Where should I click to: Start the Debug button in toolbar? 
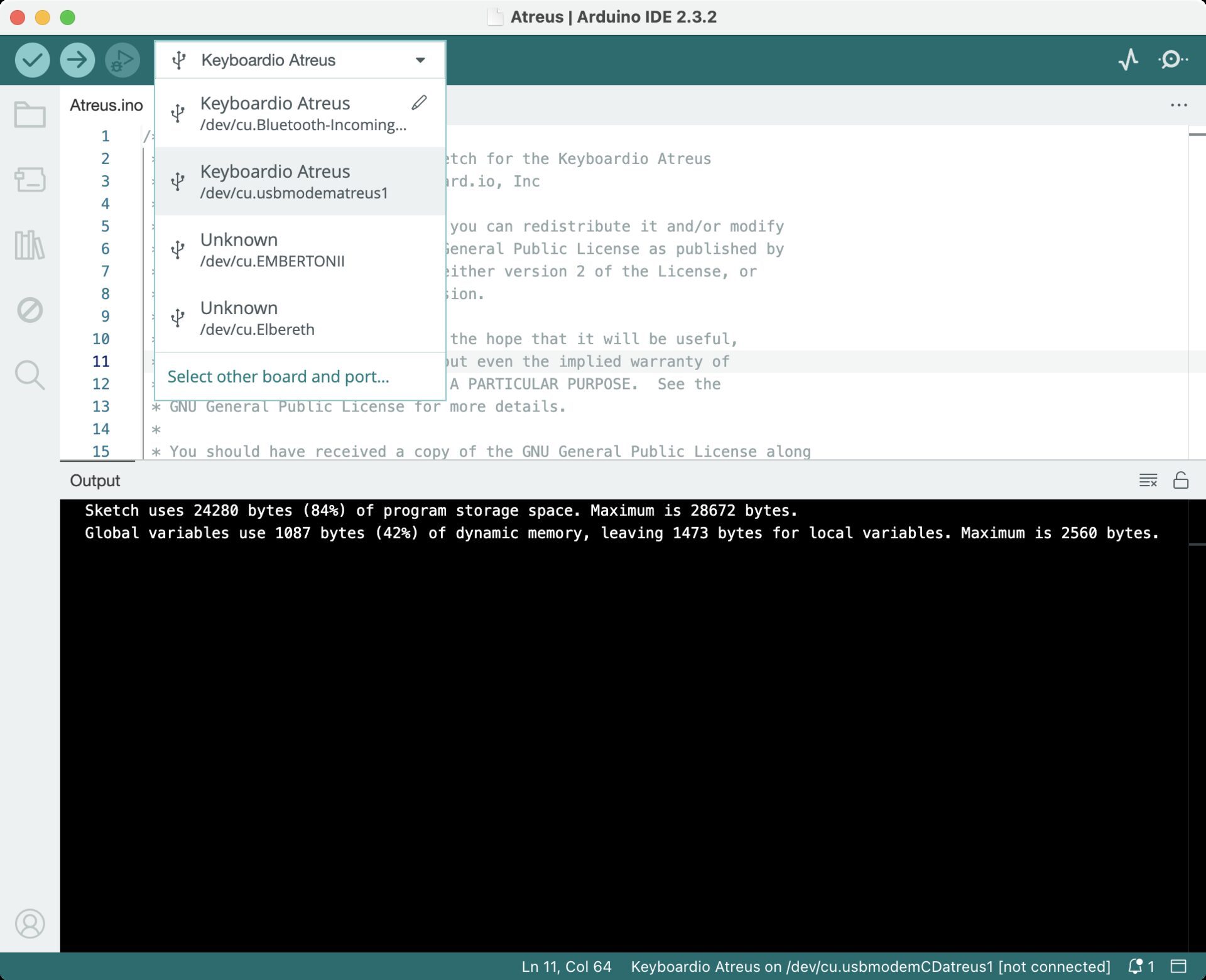[122, 60]
